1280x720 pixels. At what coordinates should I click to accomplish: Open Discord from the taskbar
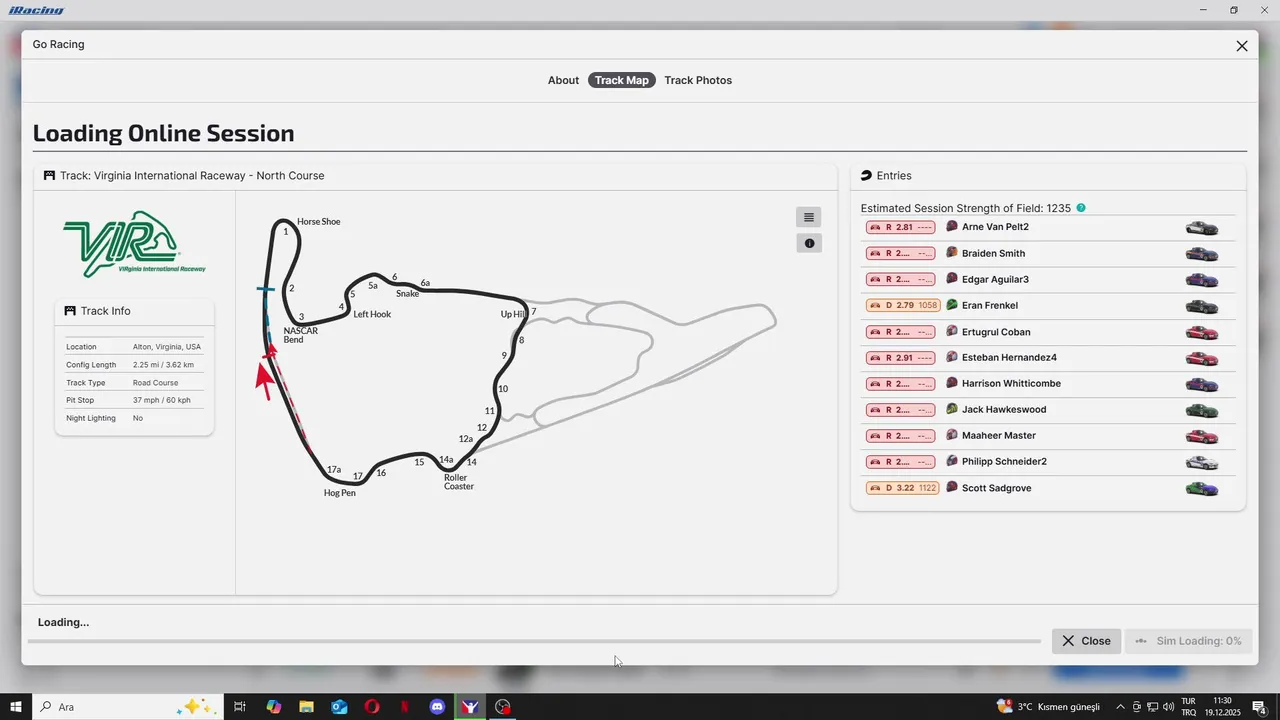coord(437,707)
